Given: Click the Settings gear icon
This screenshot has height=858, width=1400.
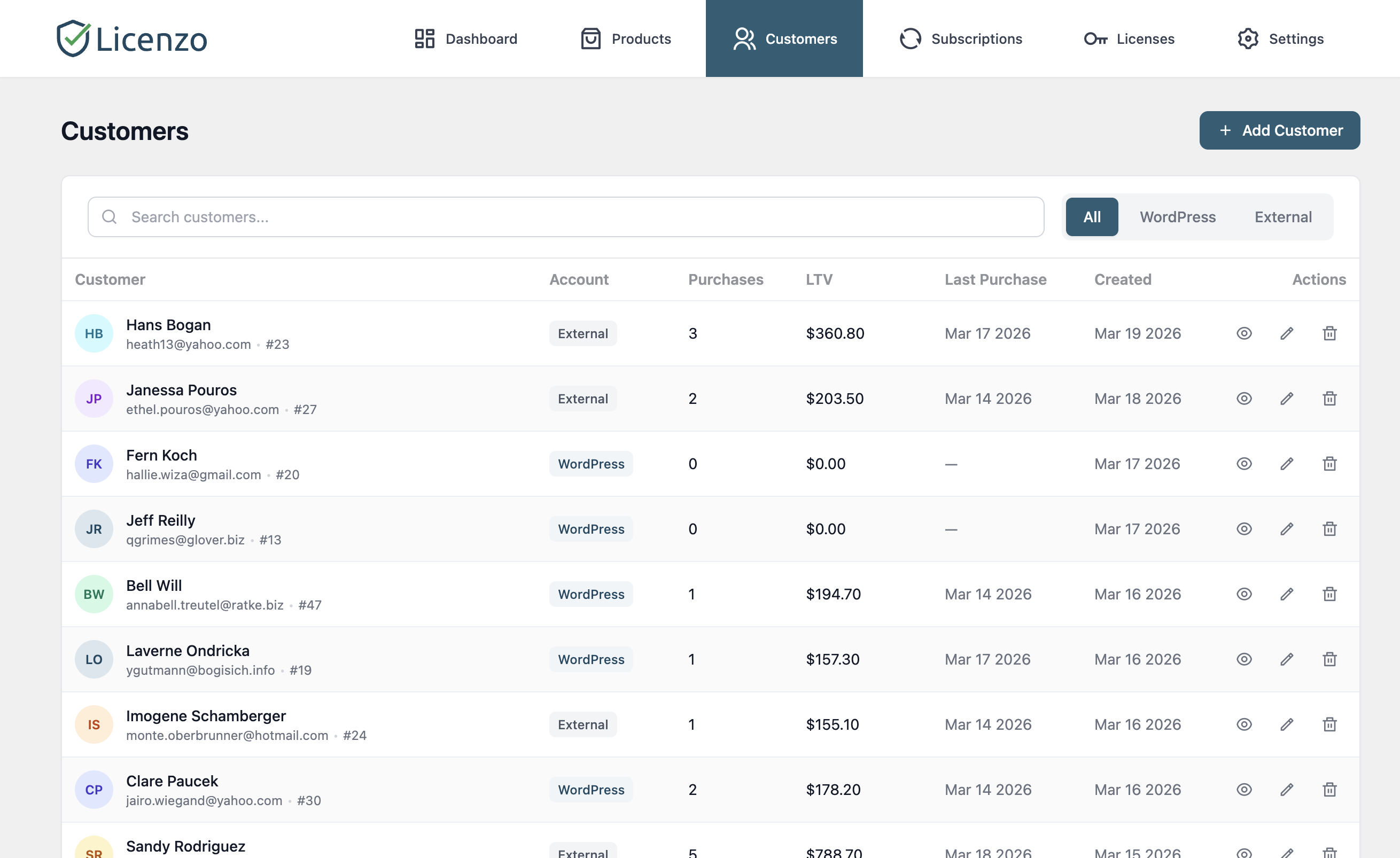Looking at the screenshot, I should (x=1248, y=38).
